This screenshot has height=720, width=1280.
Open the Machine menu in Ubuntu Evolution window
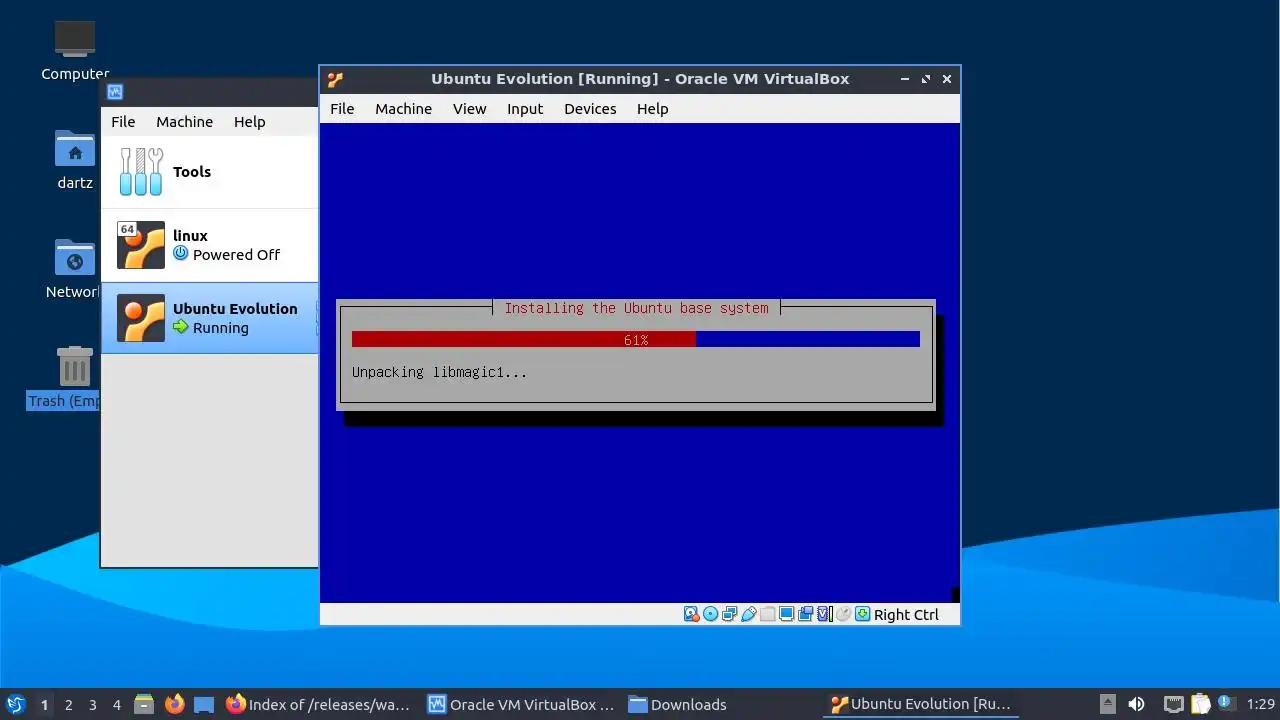click(x=403, y=109)
